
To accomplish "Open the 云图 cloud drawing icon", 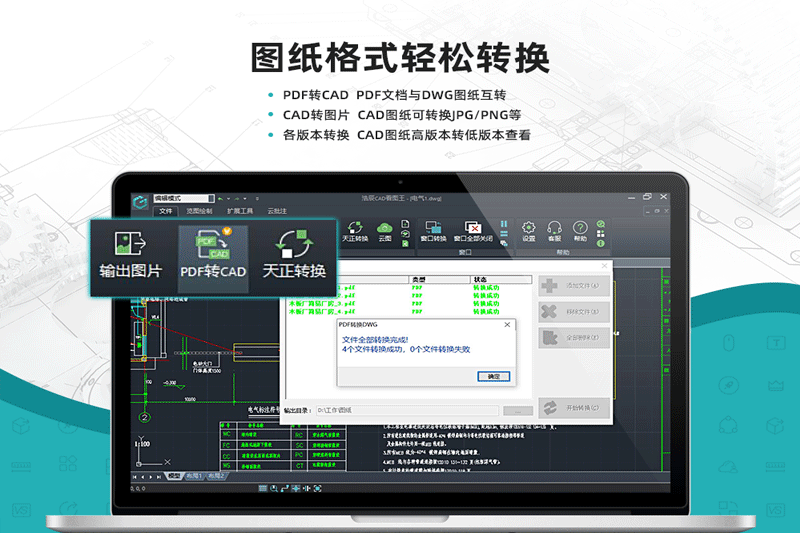I will (384, 232).
